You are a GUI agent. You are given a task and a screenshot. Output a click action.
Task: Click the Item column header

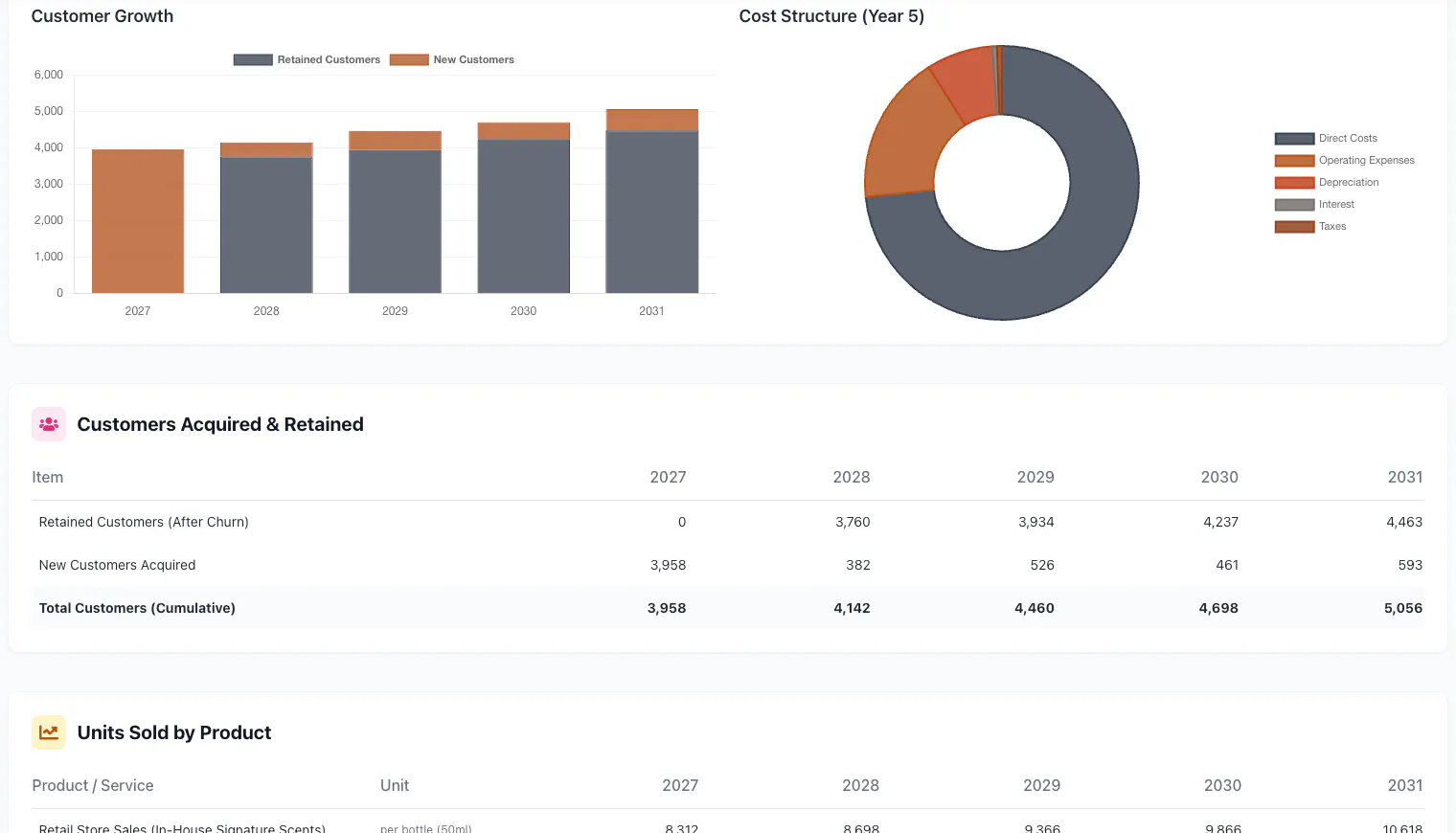pos(48,477)
